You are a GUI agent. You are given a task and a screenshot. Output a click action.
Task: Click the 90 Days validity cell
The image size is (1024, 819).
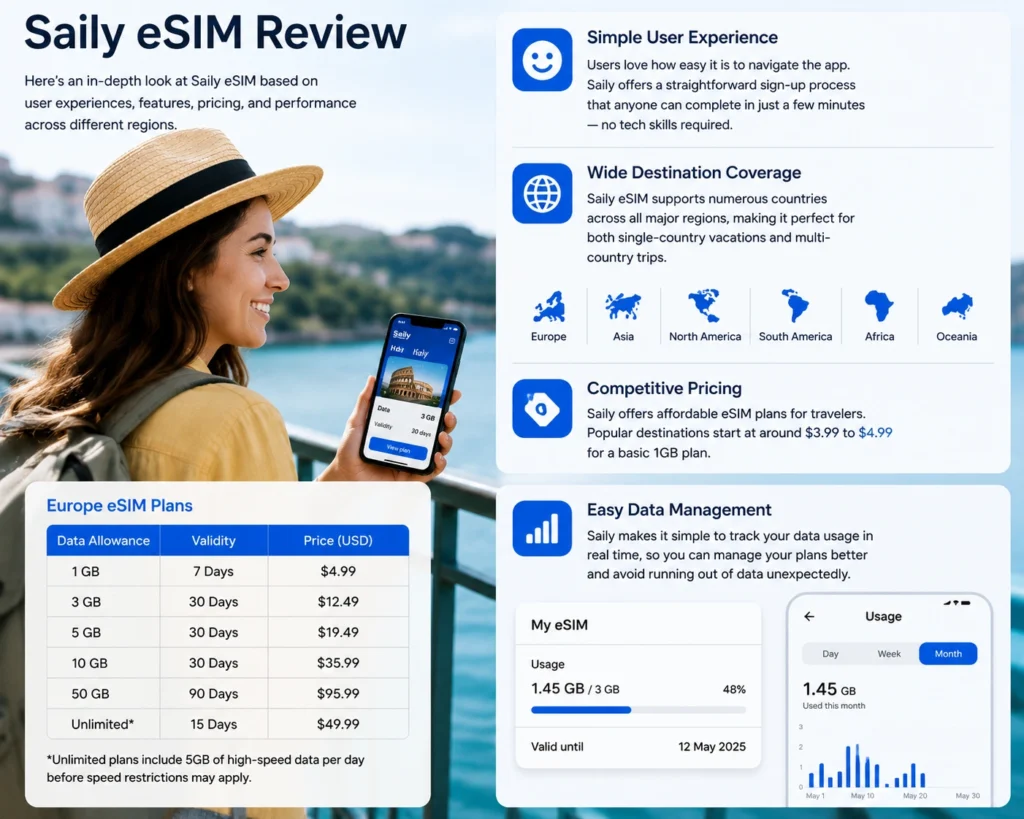point(214,694)
